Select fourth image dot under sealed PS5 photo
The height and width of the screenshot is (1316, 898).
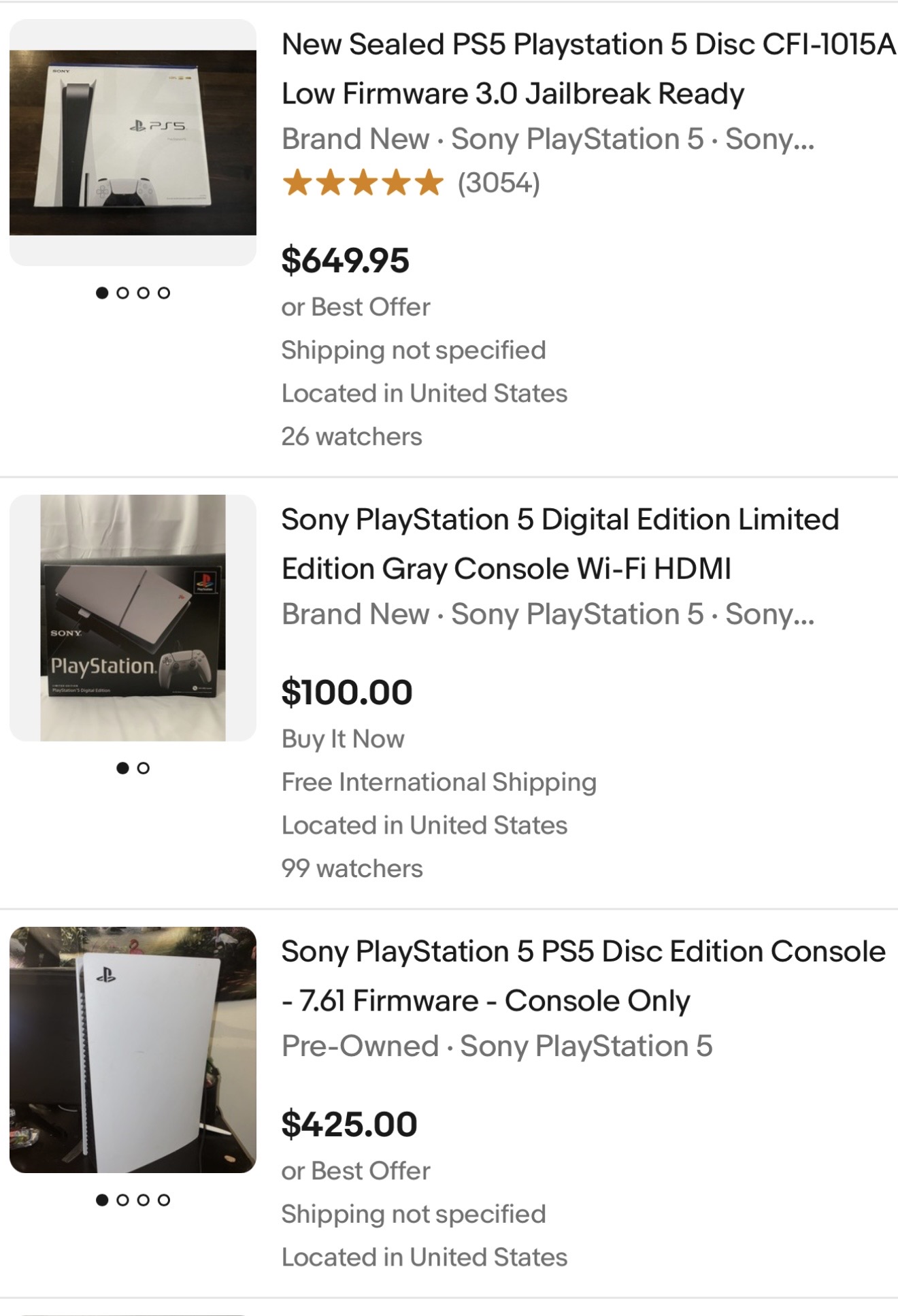164,293
